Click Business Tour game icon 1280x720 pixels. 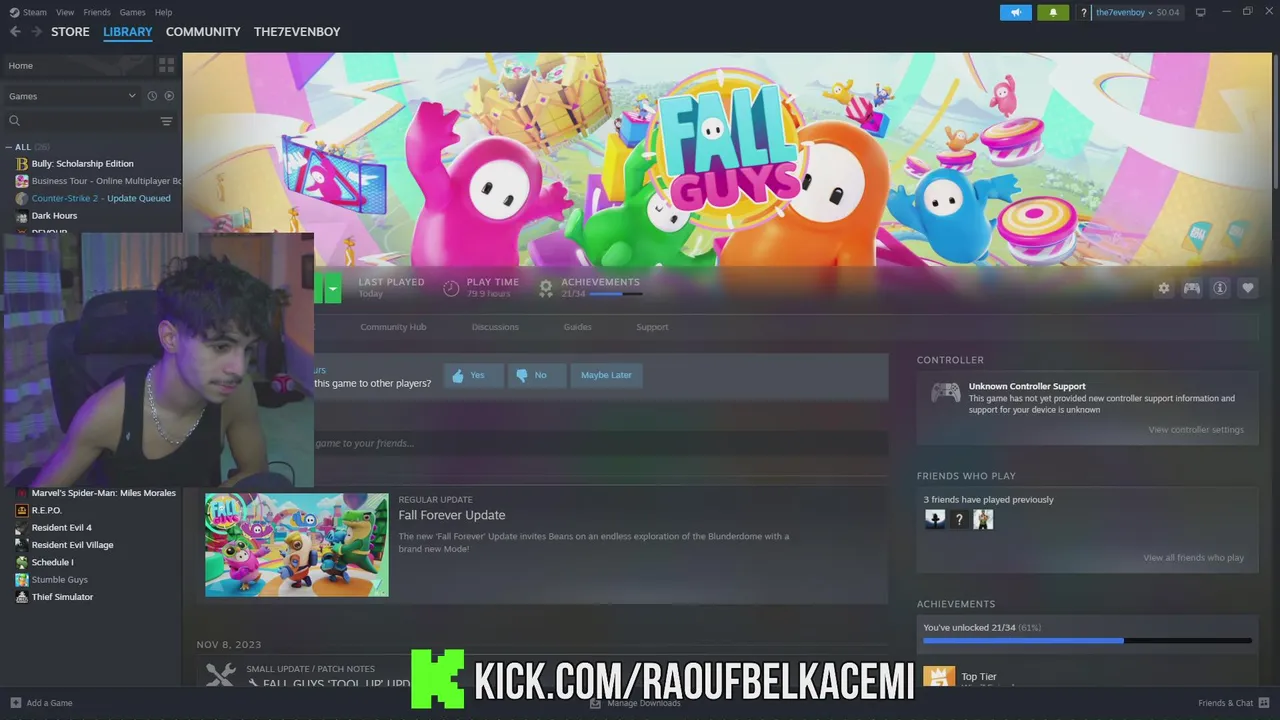(22, 181)
